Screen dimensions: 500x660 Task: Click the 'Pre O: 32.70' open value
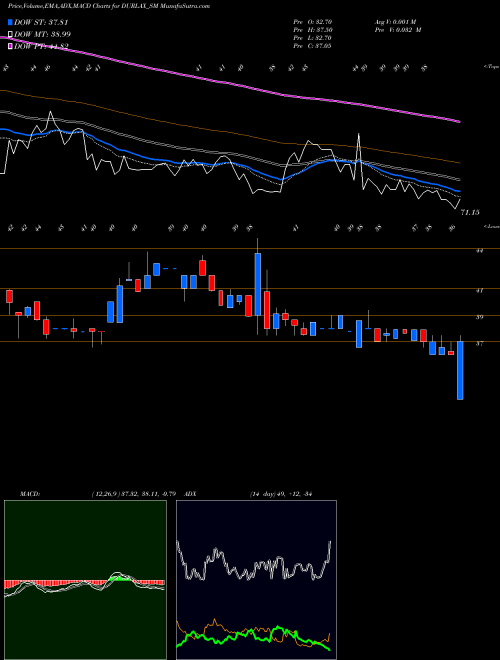[313, 22]
